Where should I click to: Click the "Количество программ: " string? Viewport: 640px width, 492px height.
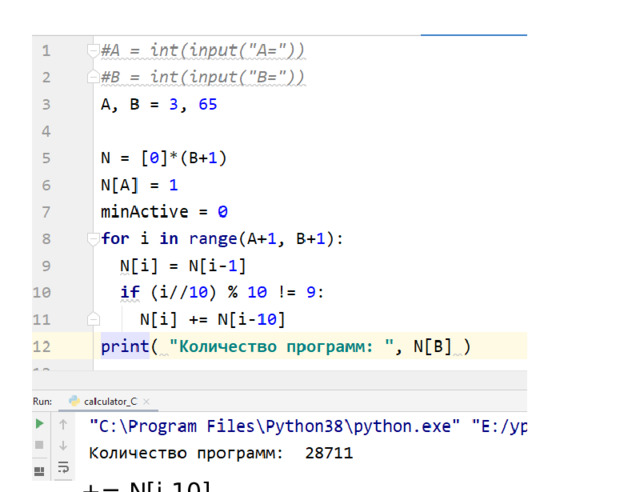point(281,347)
